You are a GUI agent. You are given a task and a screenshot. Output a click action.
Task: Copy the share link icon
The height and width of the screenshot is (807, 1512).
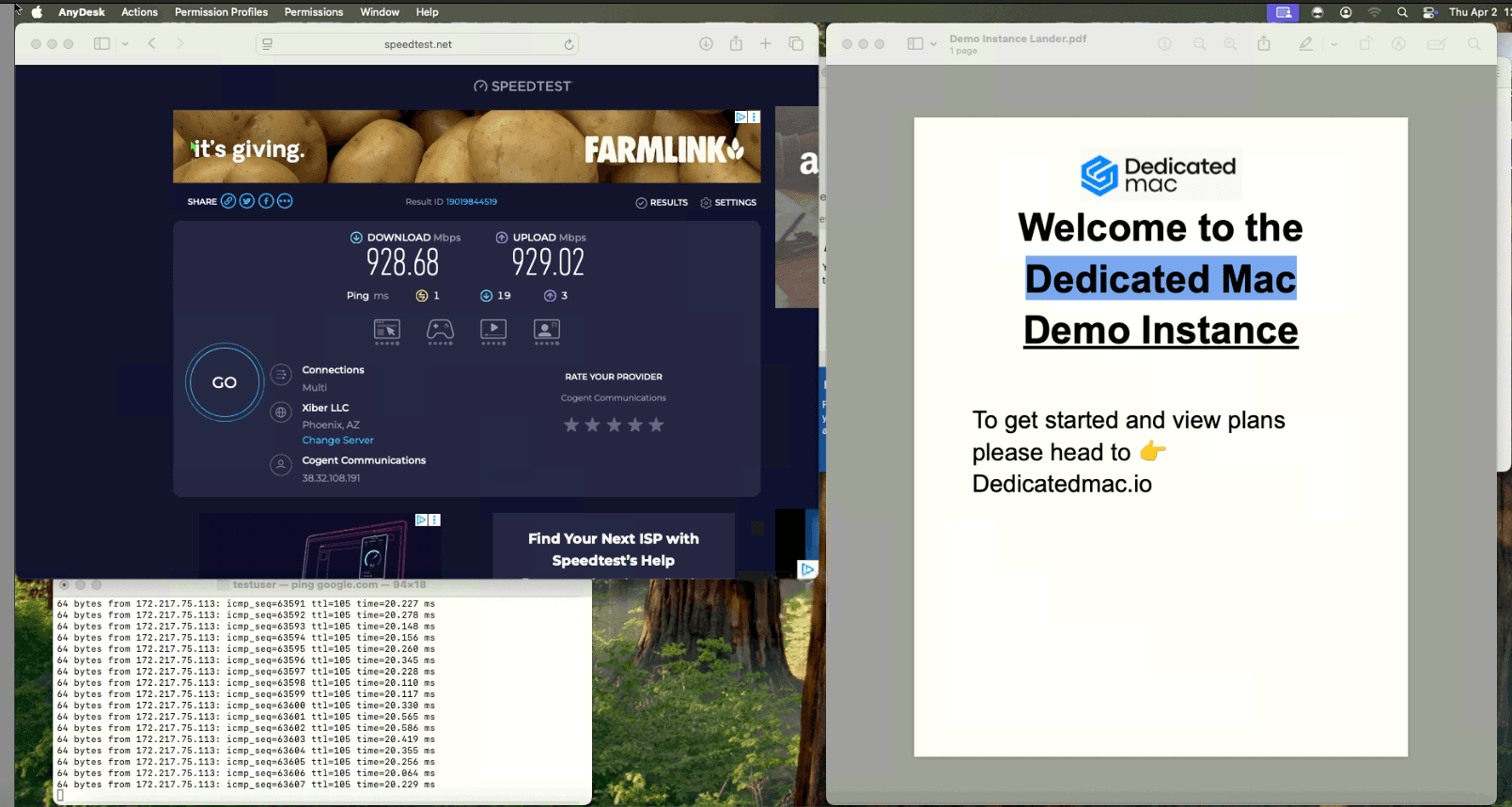228,201
